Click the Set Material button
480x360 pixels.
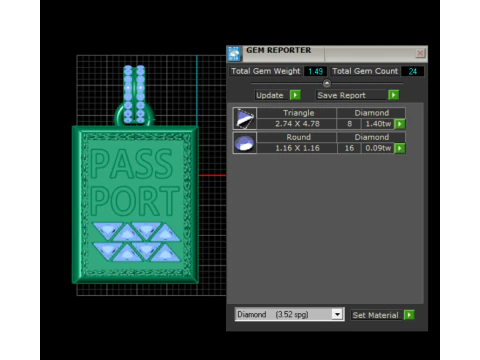(x=375, y=315)
